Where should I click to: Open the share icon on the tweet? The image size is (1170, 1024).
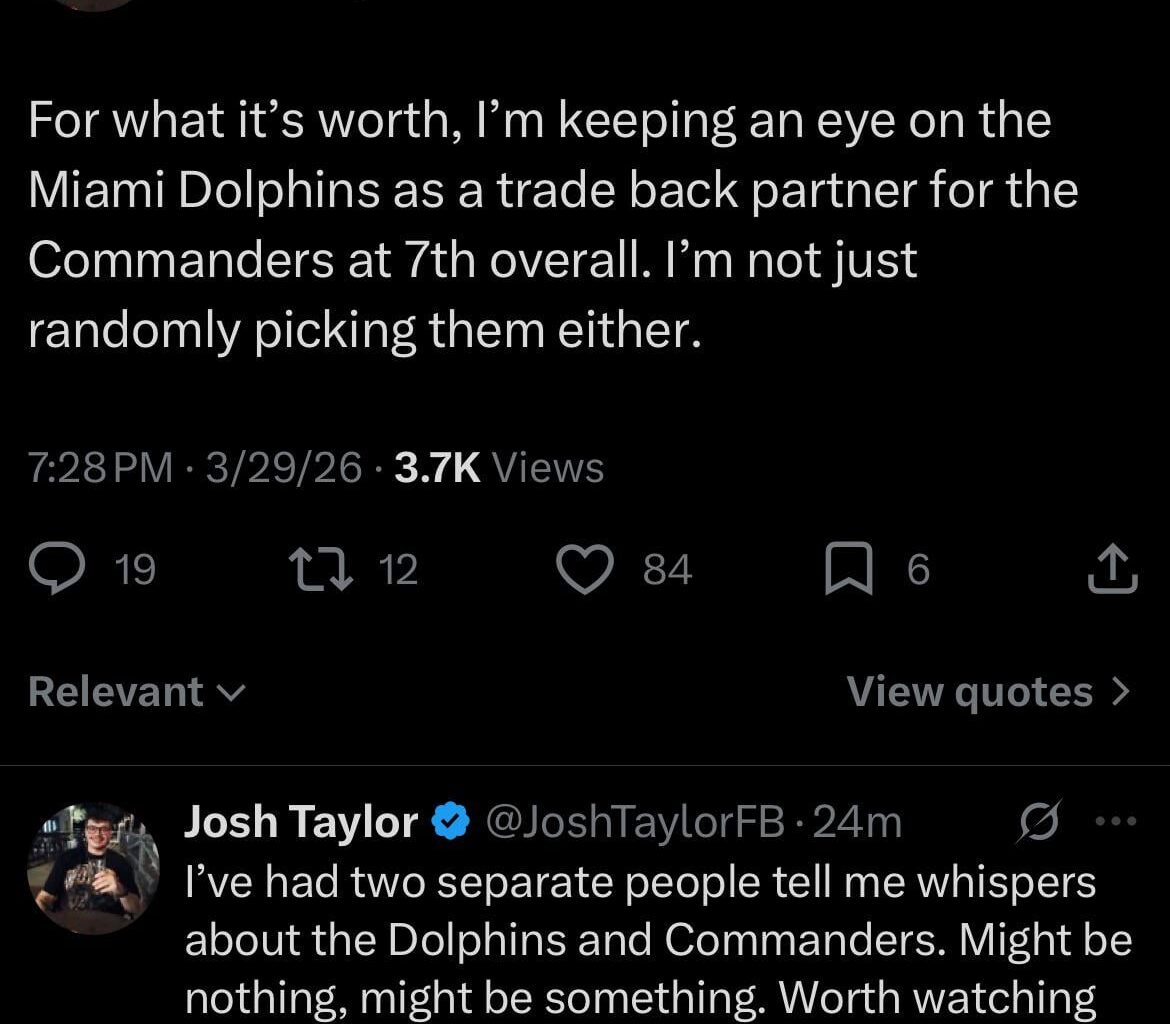[x=1112, y=568]
